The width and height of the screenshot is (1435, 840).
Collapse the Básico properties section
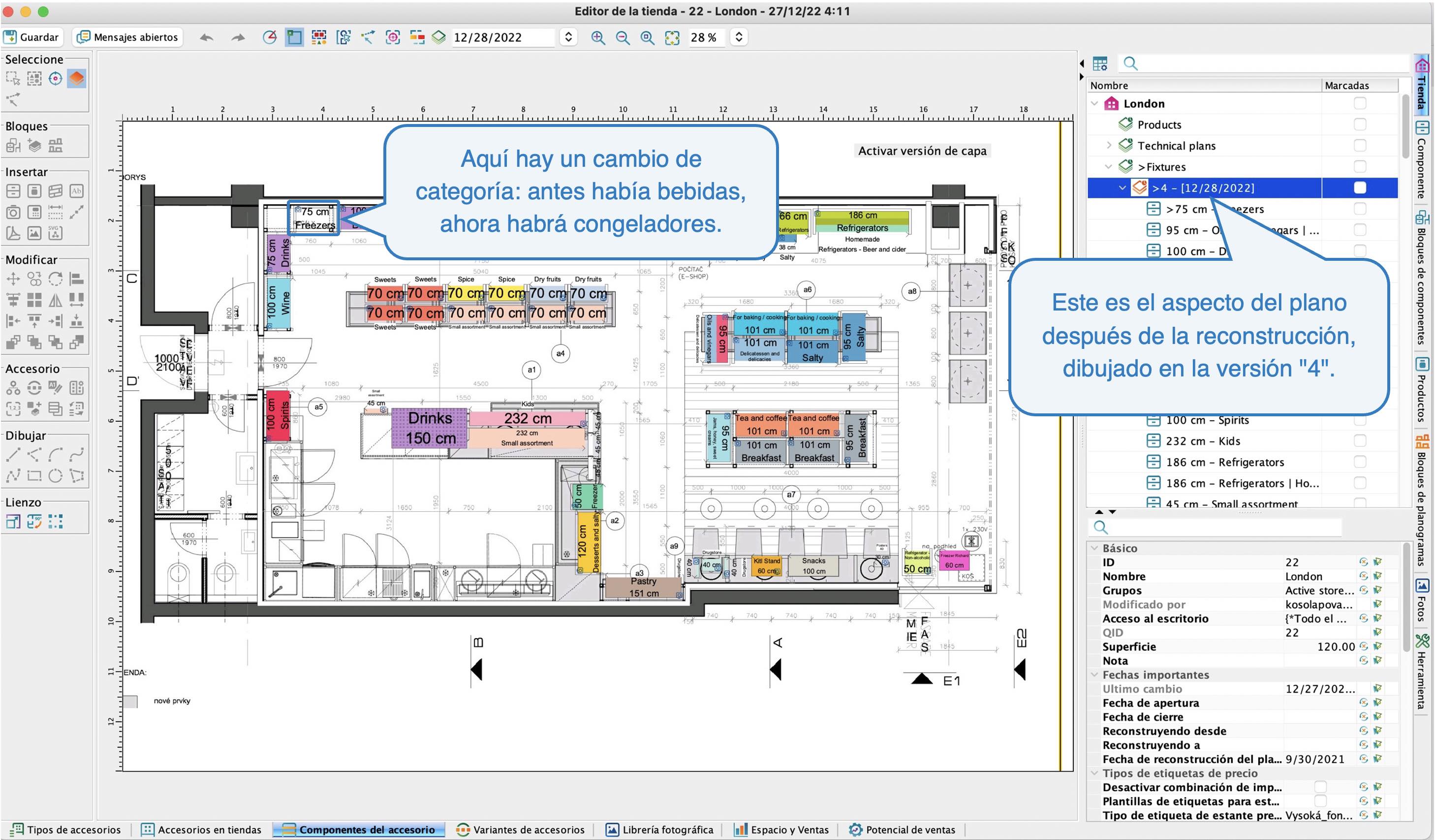pos(1094,548)
